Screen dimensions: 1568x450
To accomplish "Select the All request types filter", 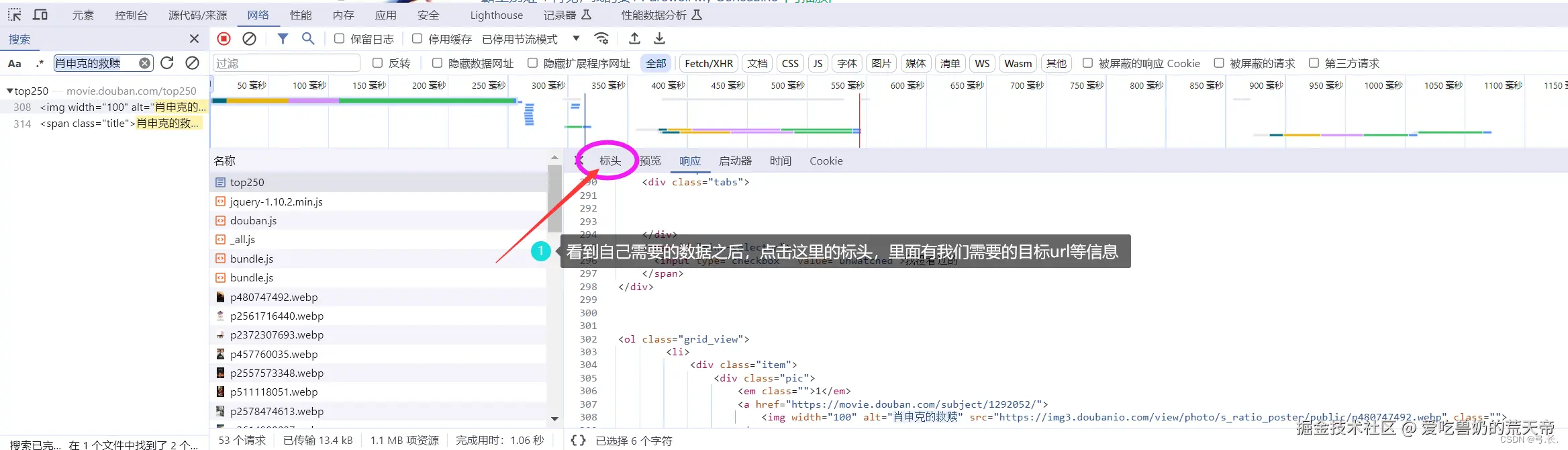I will click(656, 63).
